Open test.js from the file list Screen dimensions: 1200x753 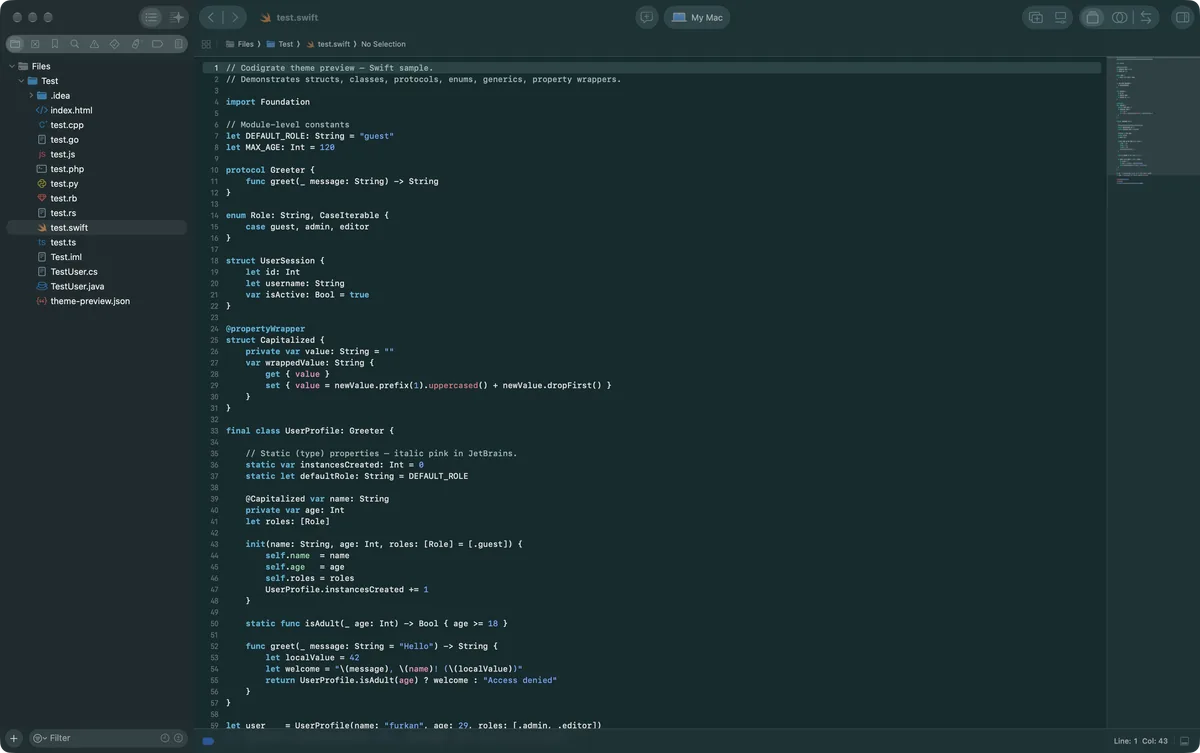62,154
